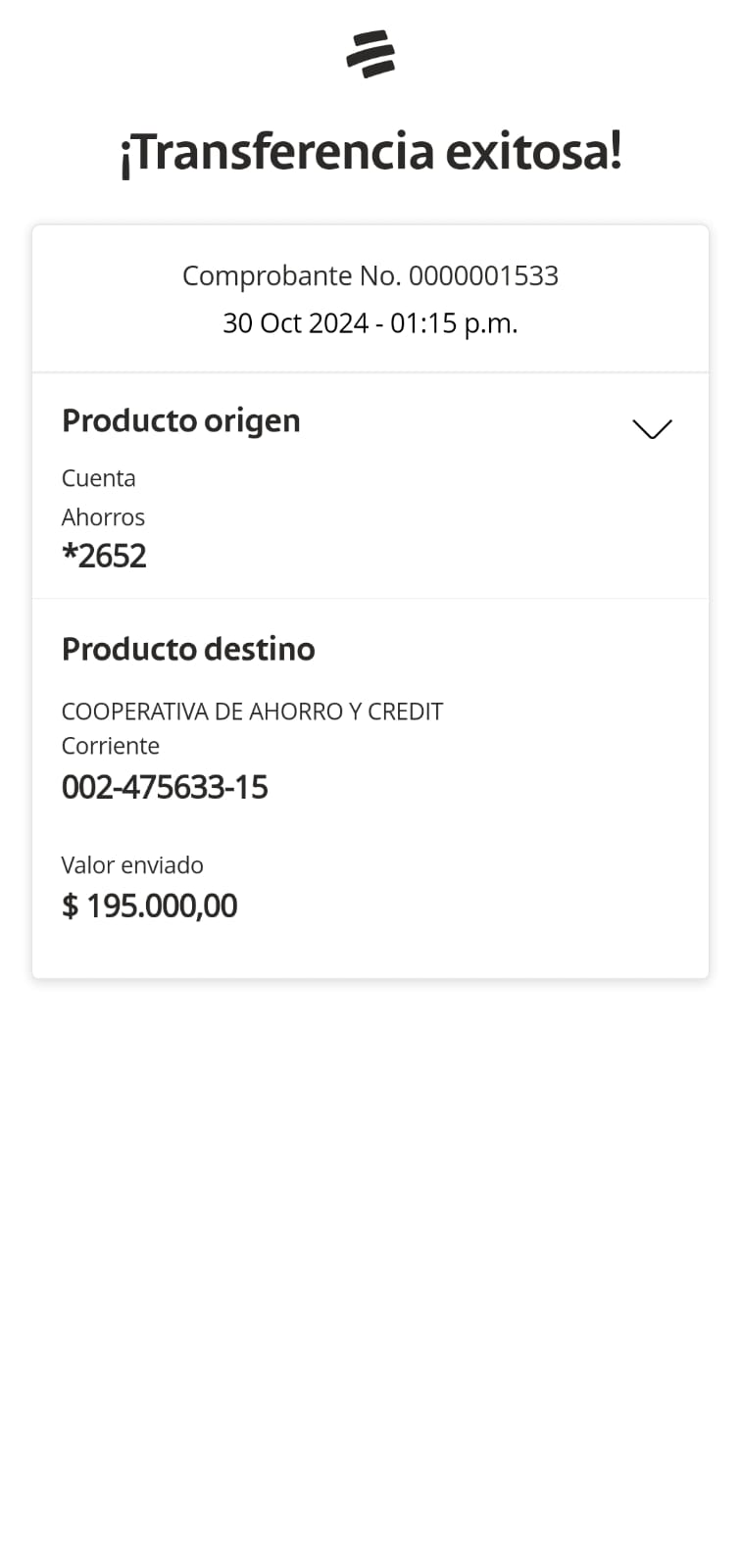Click the Corriente account type label

pyautogui.click(x=110, y=746)
